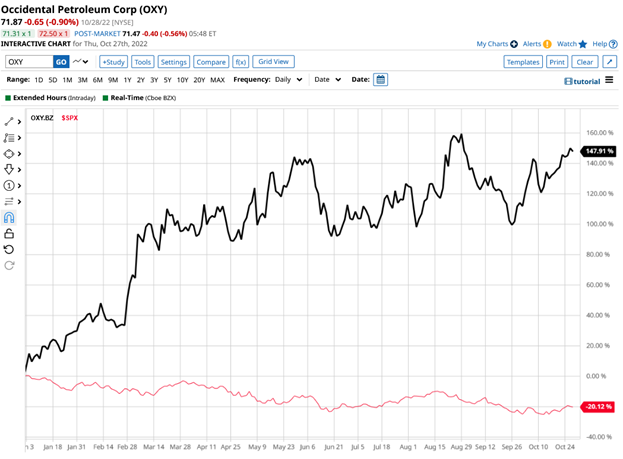Open the My Charts link

[x=496, y=44]
